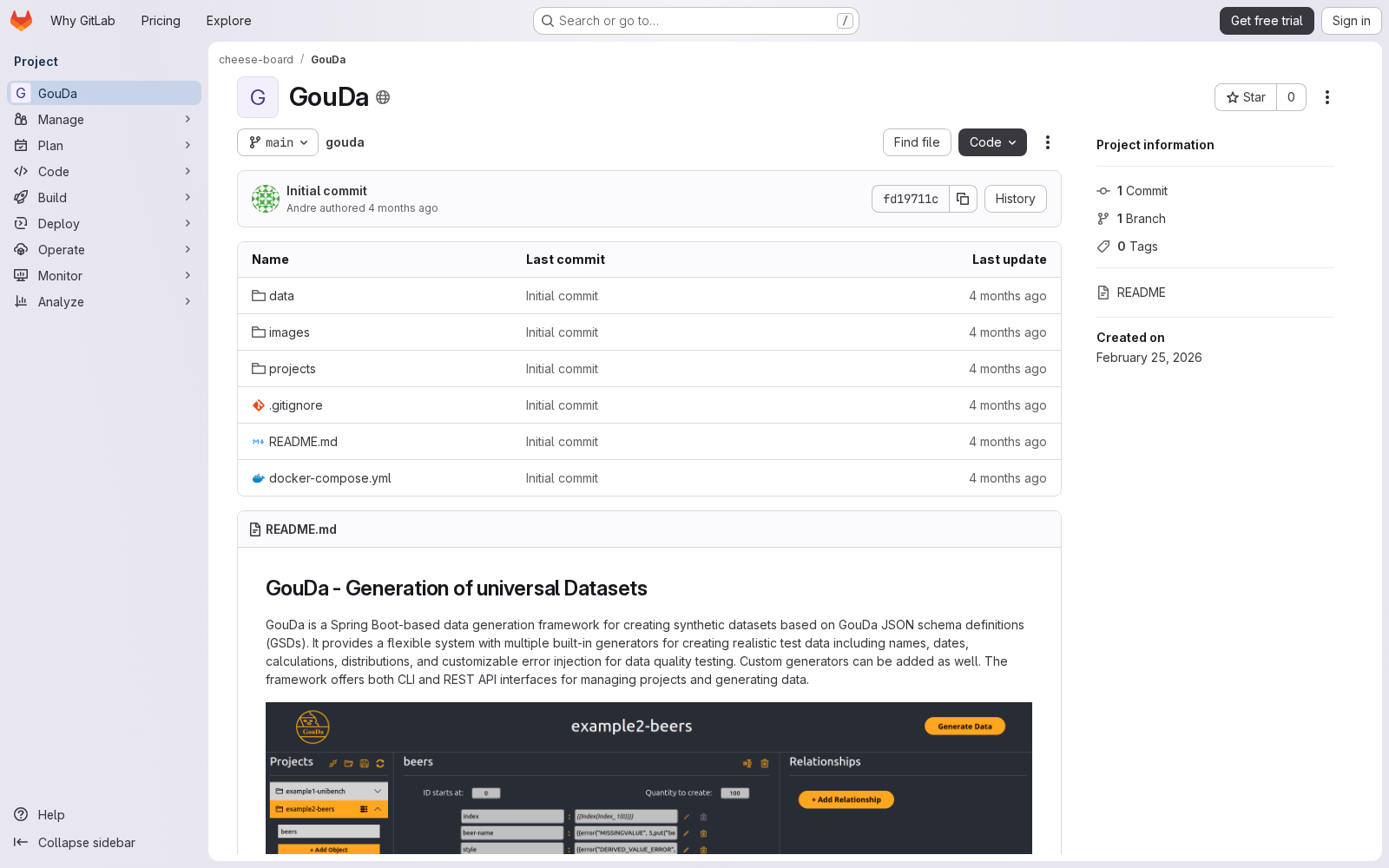This screenshot has height=868, width=1389.
Task: Click the README.md markdown file icon
Action: point(259,442)
